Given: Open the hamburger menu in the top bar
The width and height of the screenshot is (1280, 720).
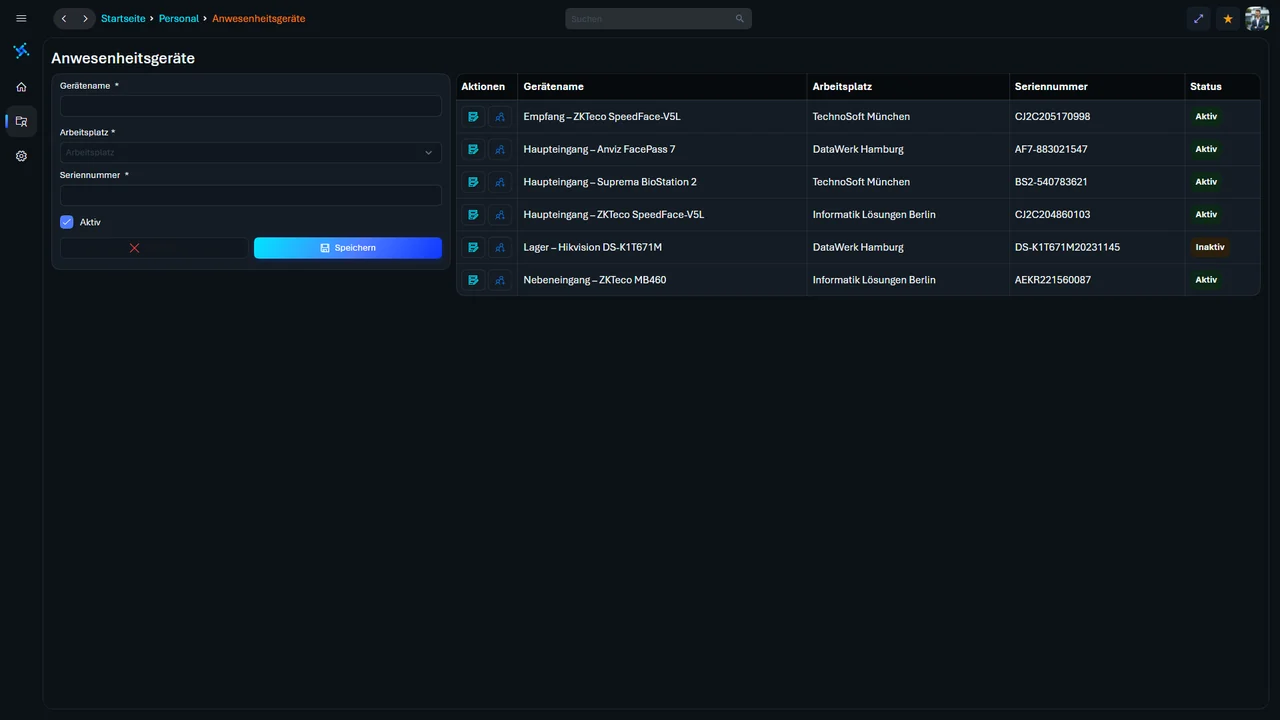Looking at the screenshot, I should (21, 19).
